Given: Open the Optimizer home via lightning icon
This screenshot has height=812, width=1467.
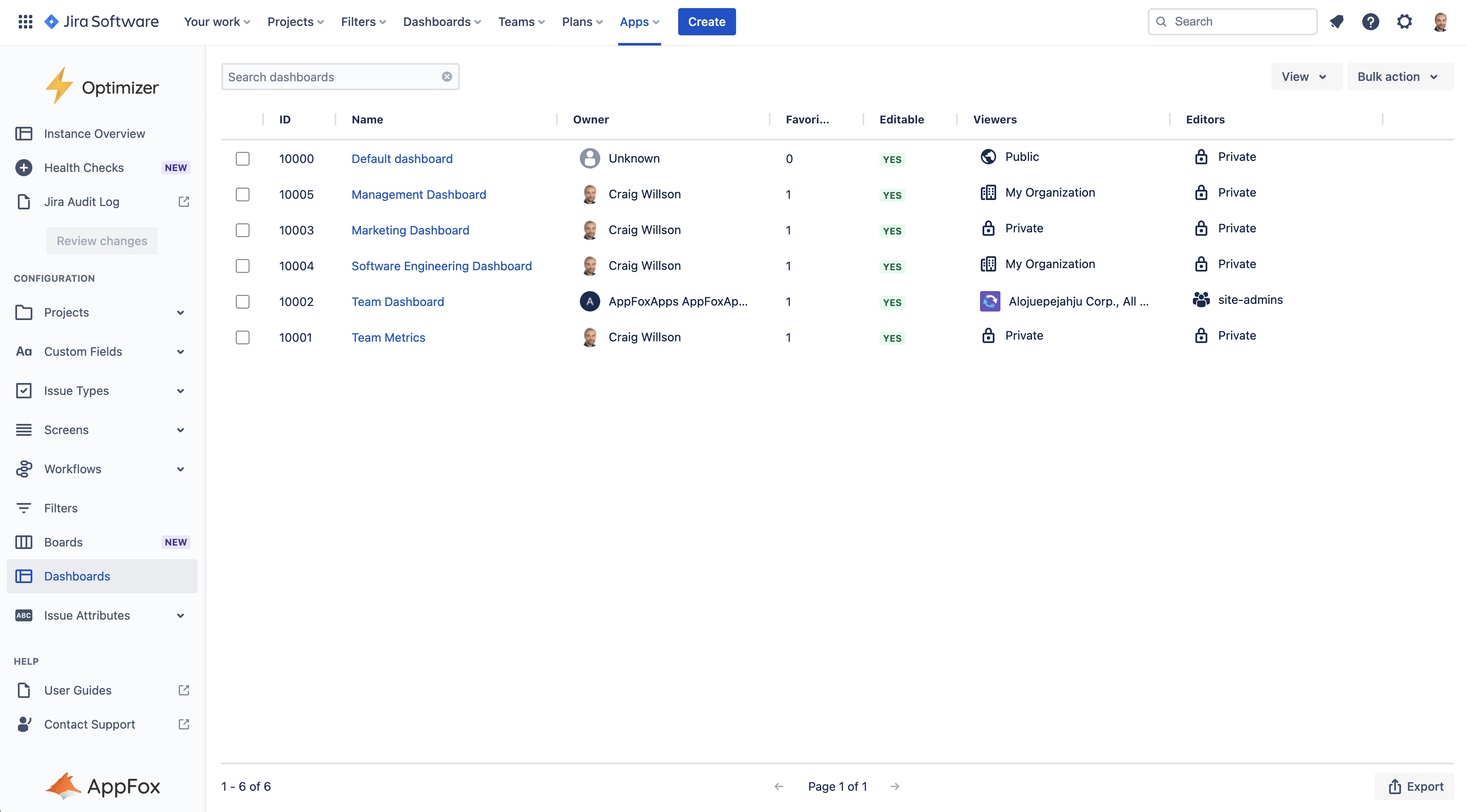Looking at the screenshot, I should [59, 86].
